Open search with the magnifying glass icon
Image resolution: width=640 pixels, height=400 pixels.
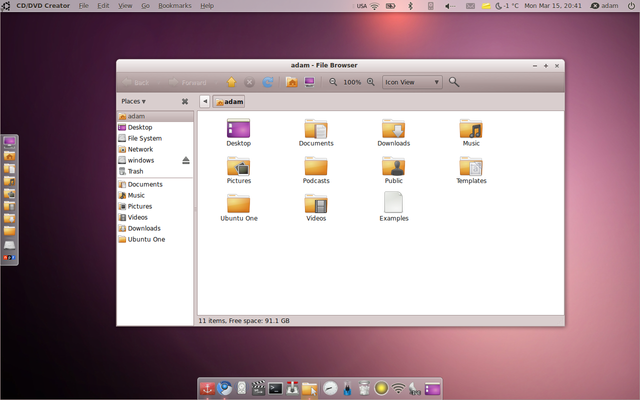454,82
